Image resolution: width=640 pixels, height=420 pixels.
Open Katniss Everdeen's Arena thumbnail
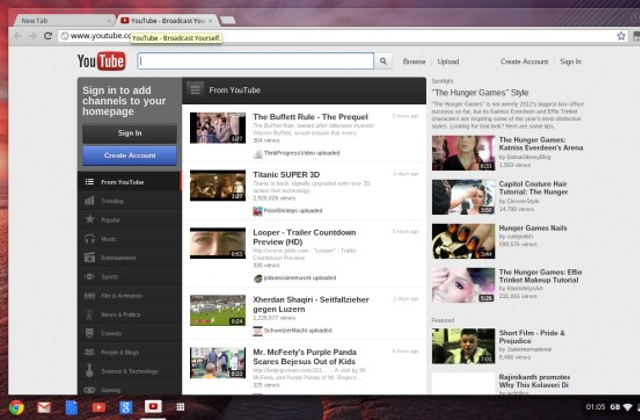(x=463, y=153)
